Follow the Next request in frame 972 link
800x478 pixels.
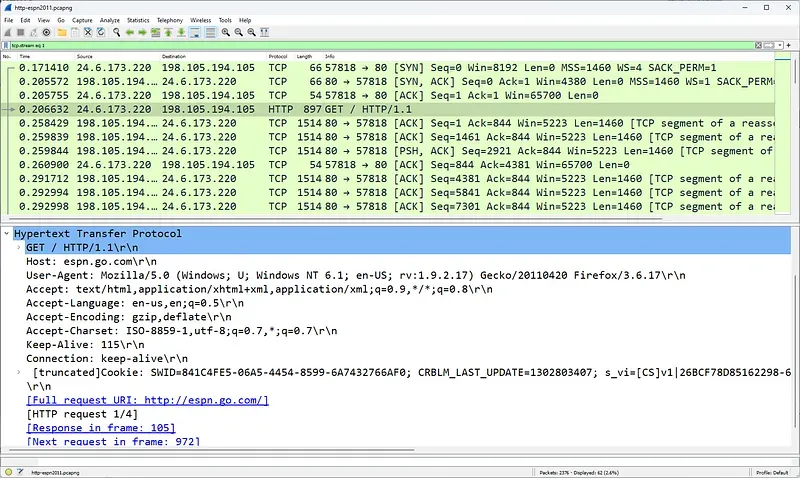tap(113, 442)
